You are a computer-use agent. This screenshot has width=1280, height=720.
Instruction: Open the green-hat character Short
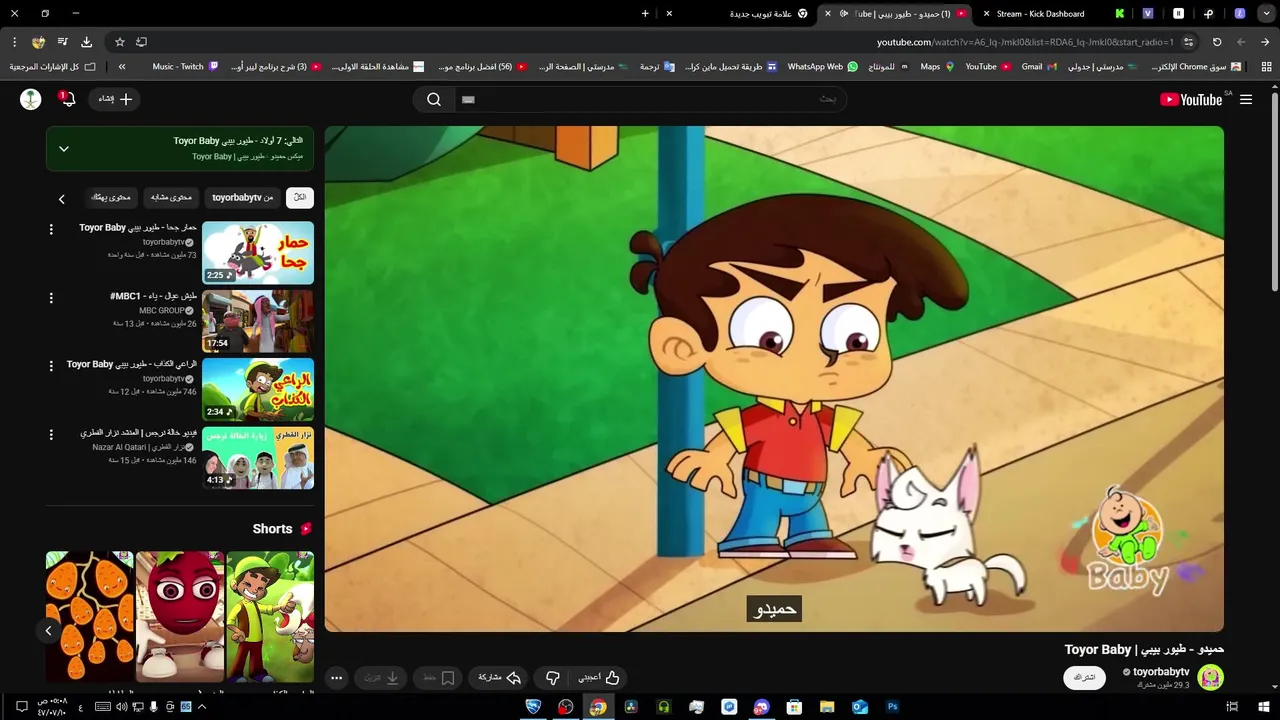270,616
